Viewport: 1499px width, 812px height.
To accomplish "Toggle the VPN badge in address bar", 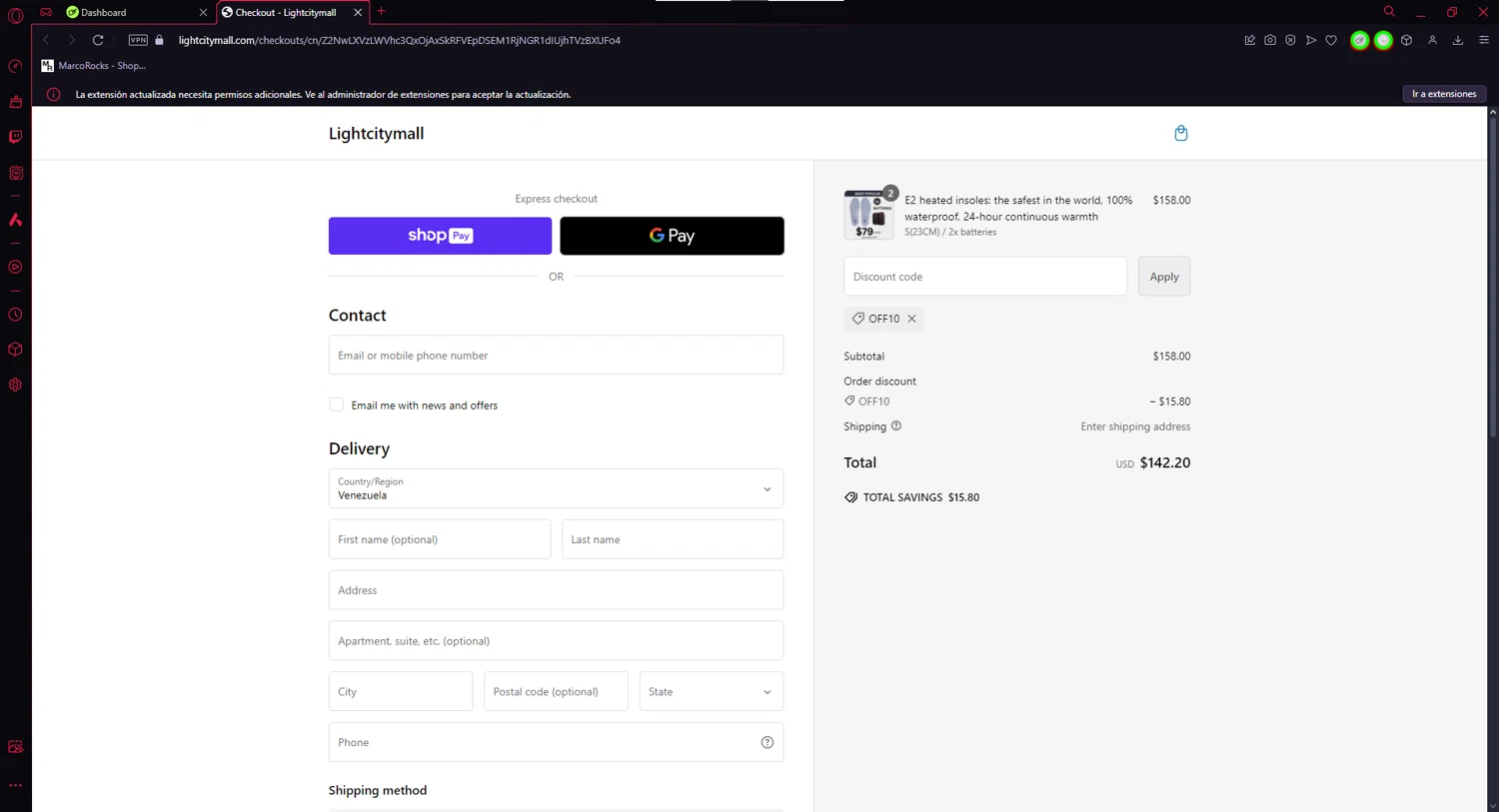I will [x=138, y=40].
